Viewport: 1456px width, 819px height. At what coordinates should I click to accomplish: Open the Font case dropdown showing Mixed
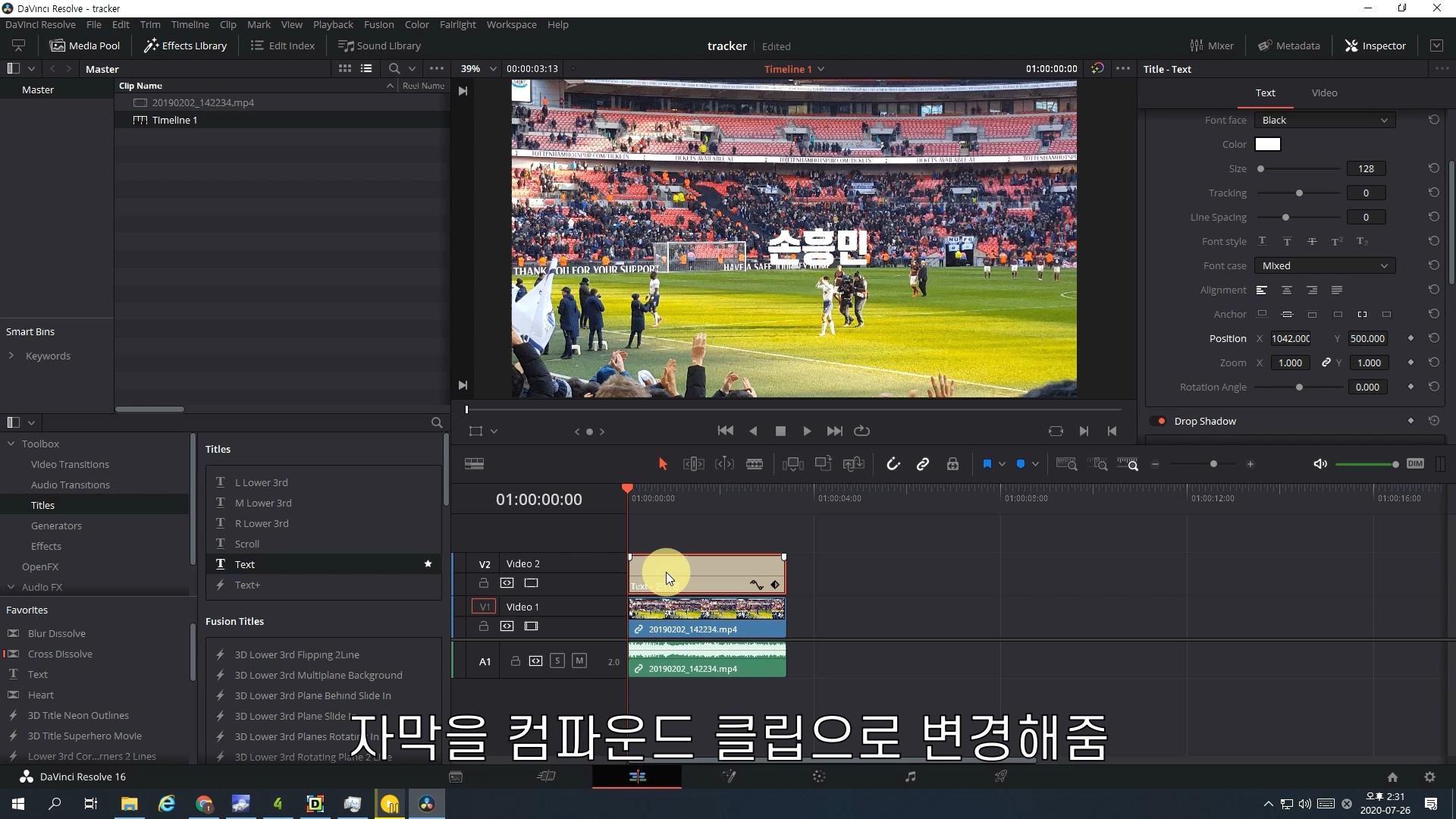(1324, 265)
